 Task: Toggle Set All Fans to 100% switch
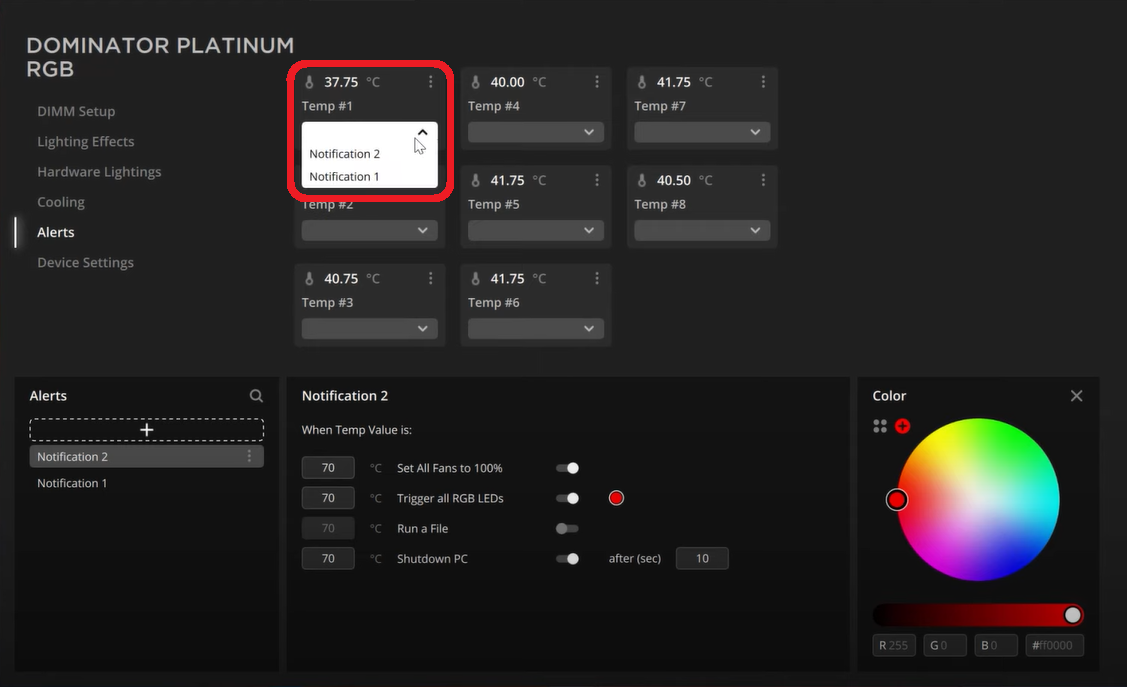pyautogui.click(x=567, y=468)
